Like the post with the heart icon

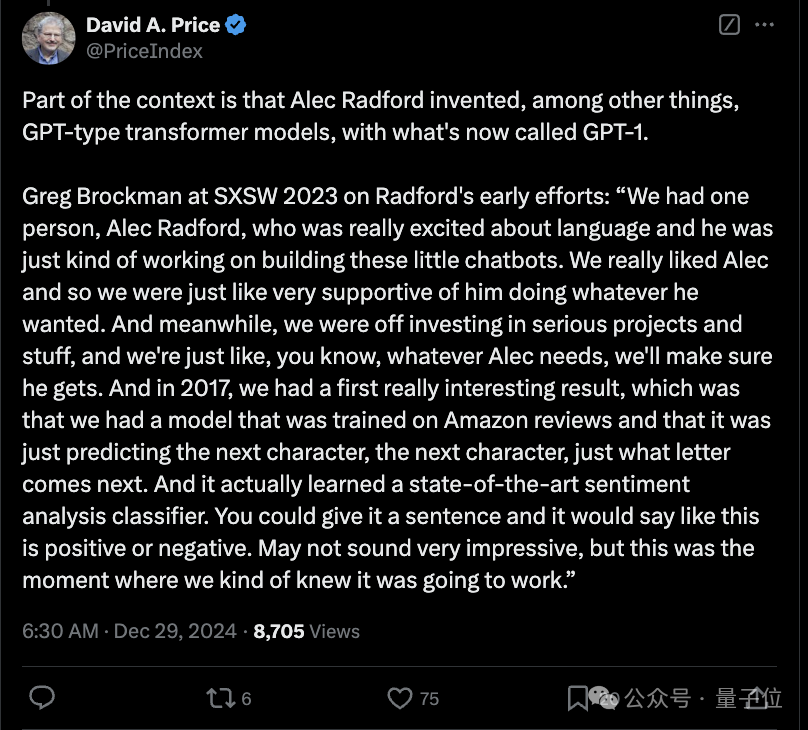pyautogui.click(x=400, y=698)
